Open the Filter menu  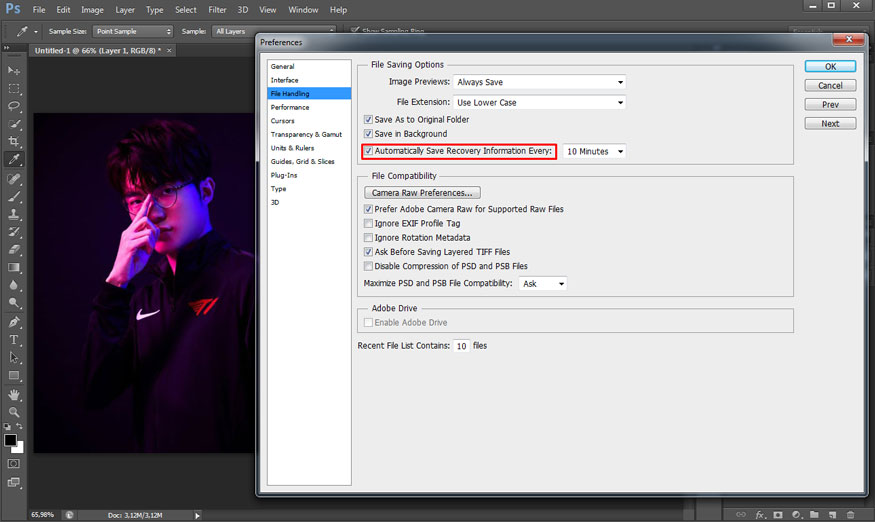point(217,10)
